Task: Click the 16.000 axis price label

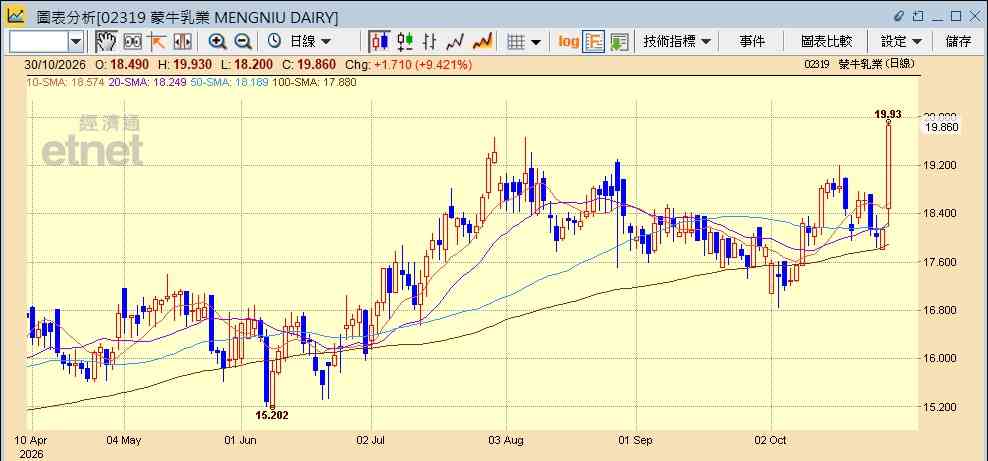Action: (940, 358)
